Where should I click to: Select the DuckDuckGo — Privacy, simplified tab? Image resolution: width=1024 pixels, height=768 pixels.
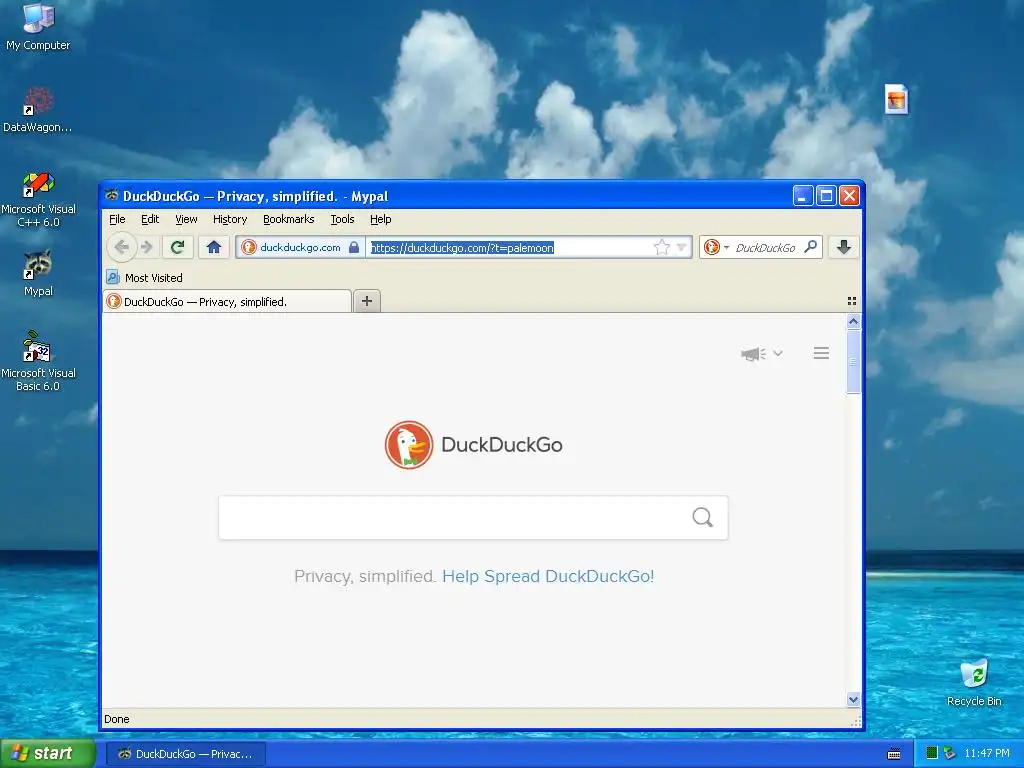[x=227, y=302]
